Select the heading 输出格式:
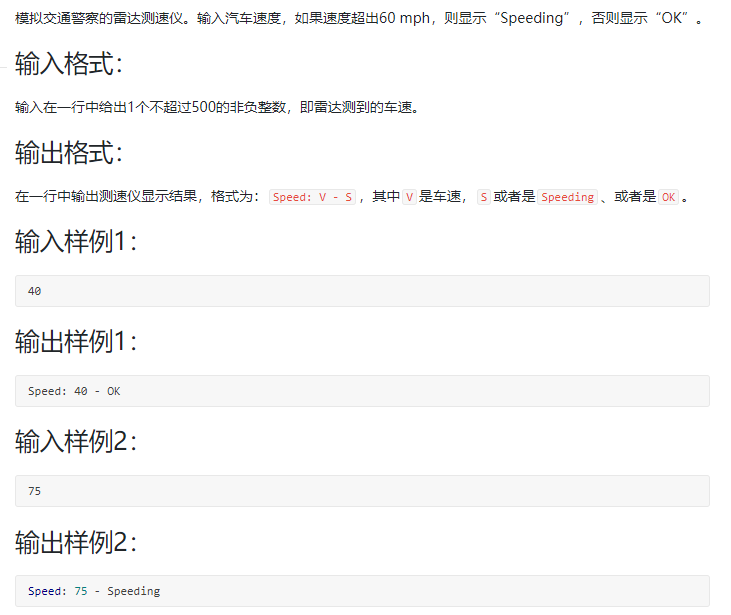 tap(69, 152)
